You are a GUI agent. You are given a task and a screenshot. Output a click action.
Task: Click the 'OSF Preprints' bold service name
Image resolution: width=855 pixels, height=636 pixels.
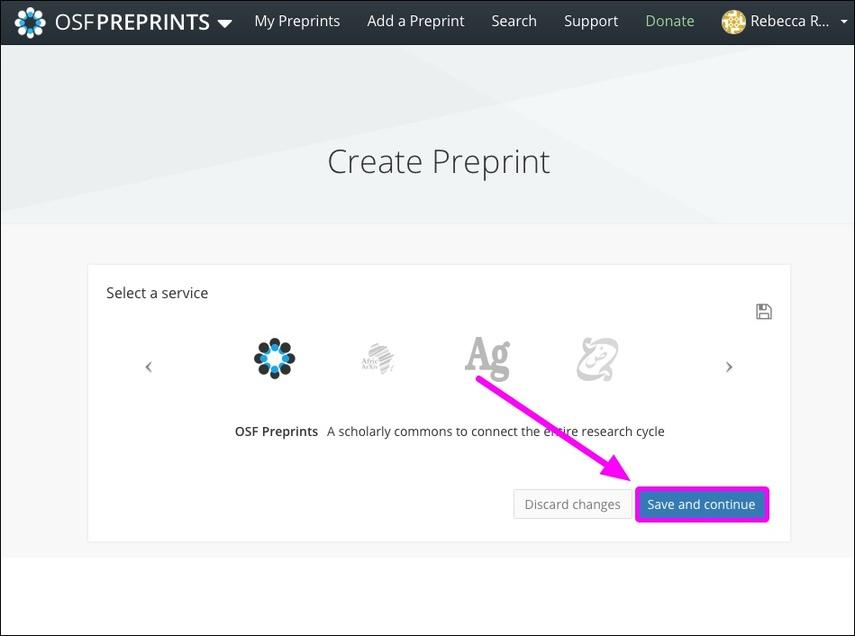[x=276, y=431]
